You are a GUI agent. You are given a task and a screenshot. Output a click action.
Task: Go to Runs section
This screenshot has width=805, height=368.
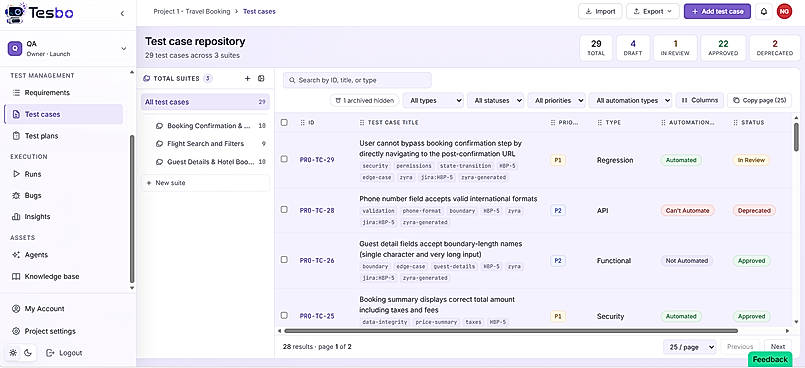coord(63,174)
